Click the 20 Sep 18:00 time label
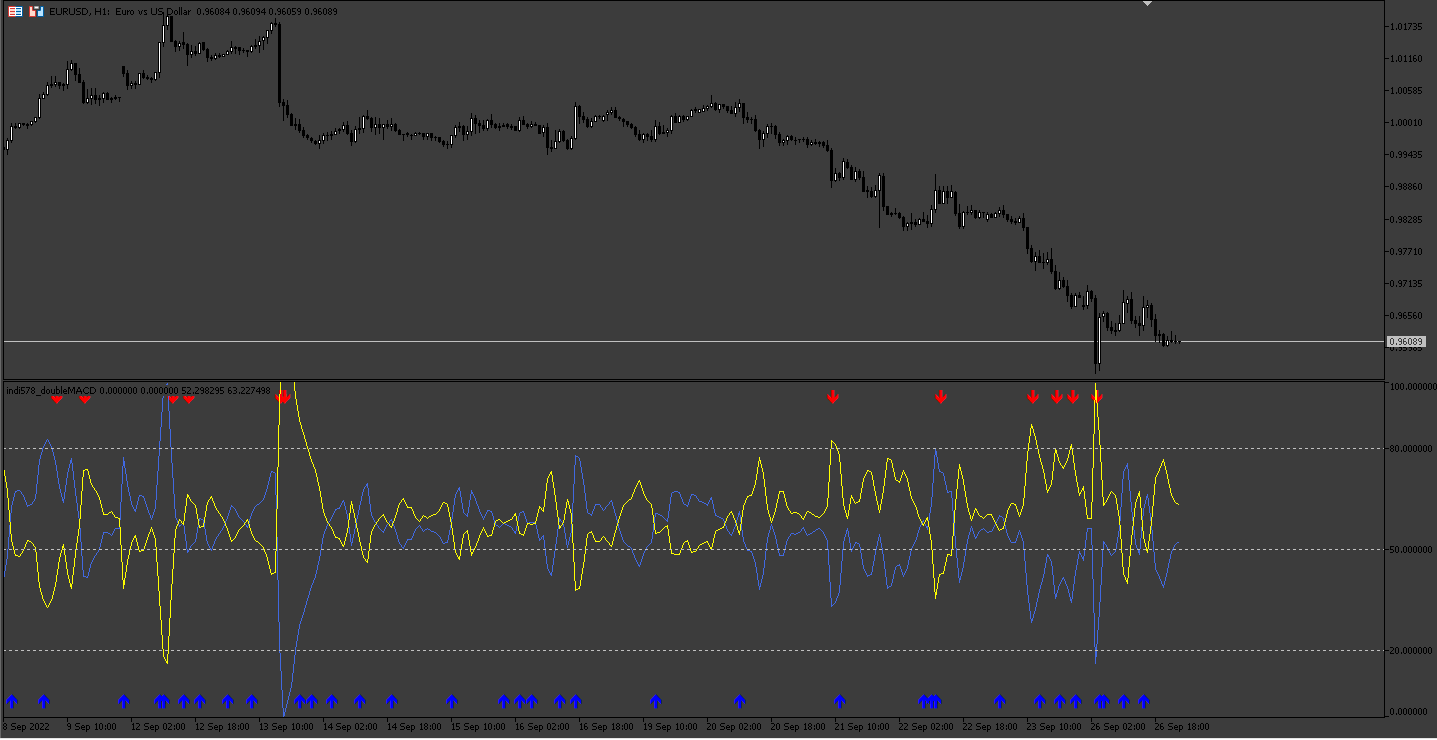This screenshot has height=740, width=1437. (x=798, y=728)
